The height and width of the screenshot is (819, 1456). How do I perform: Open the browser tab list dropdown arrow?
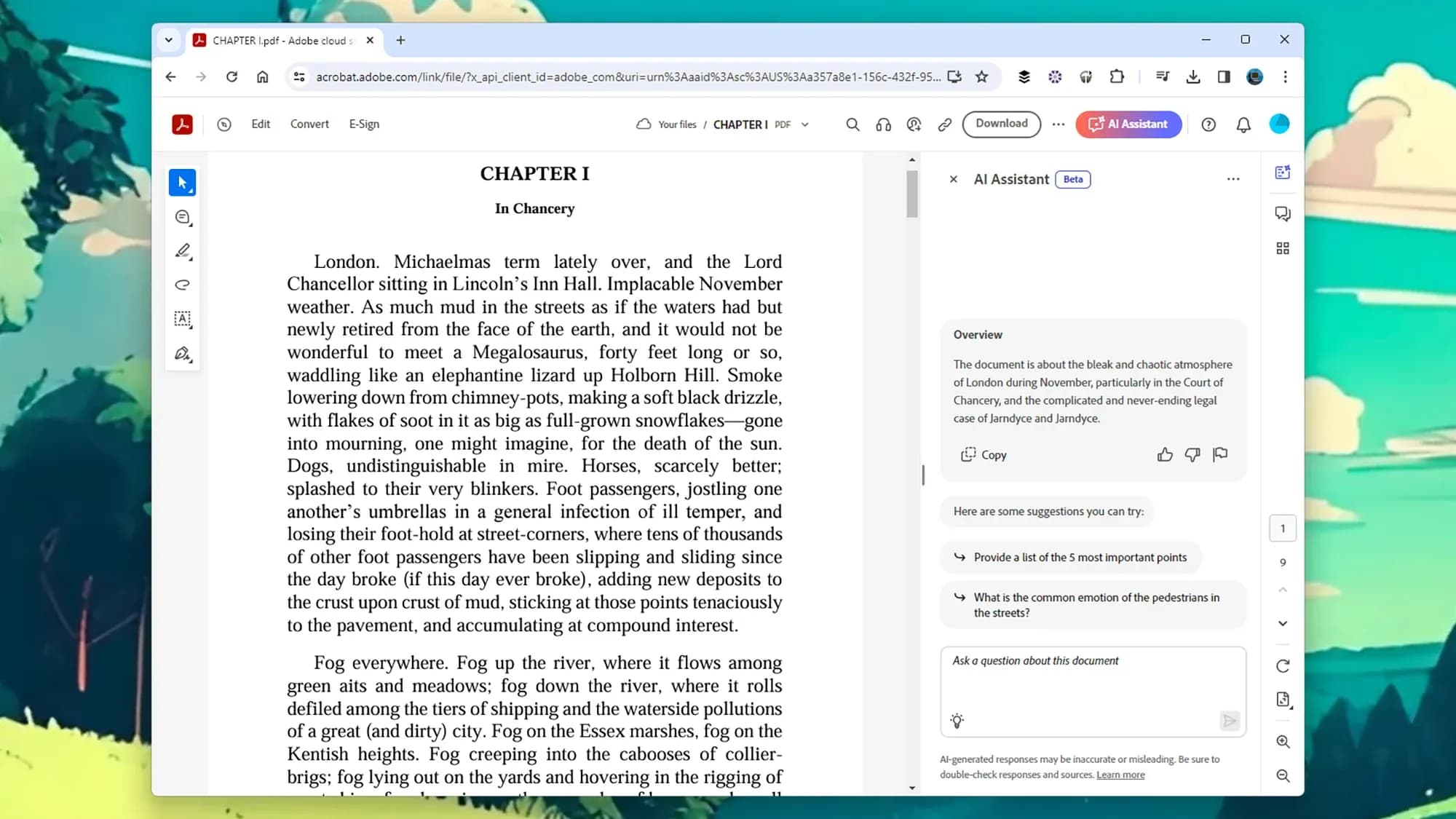coord(169,40)
